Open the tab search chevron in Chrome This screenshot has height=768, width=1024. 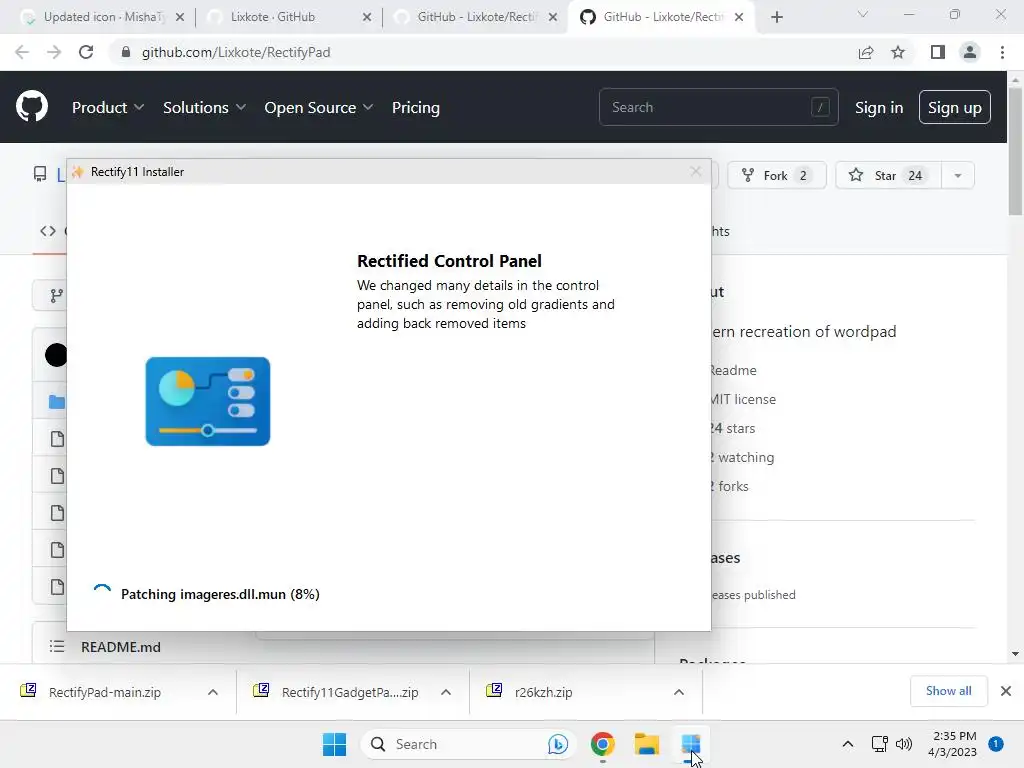click(863, 14)
